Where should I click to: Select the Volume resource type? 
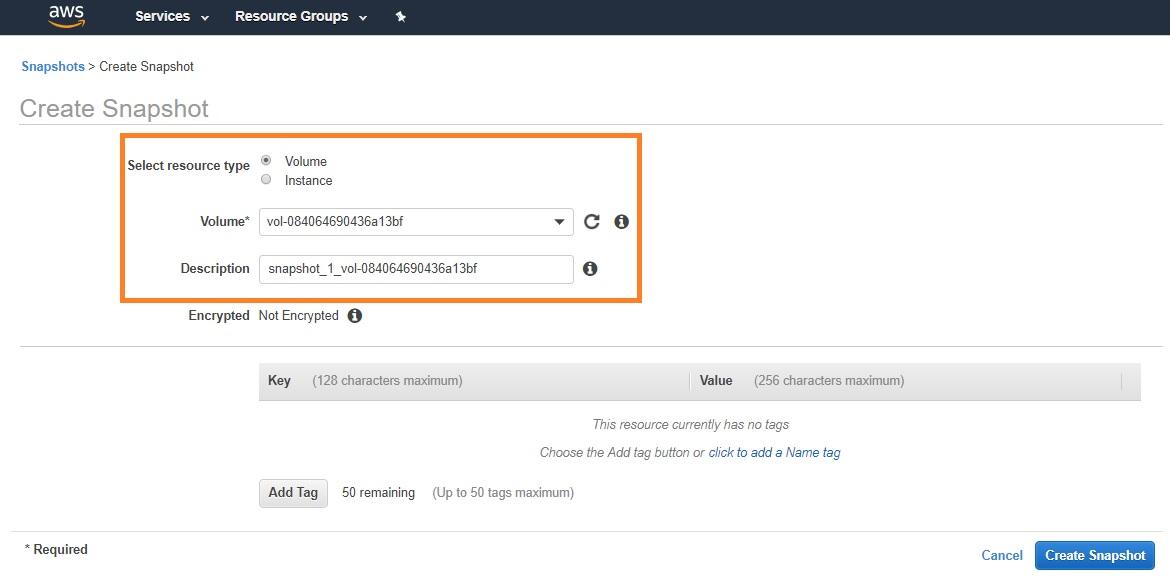[266, 160]
